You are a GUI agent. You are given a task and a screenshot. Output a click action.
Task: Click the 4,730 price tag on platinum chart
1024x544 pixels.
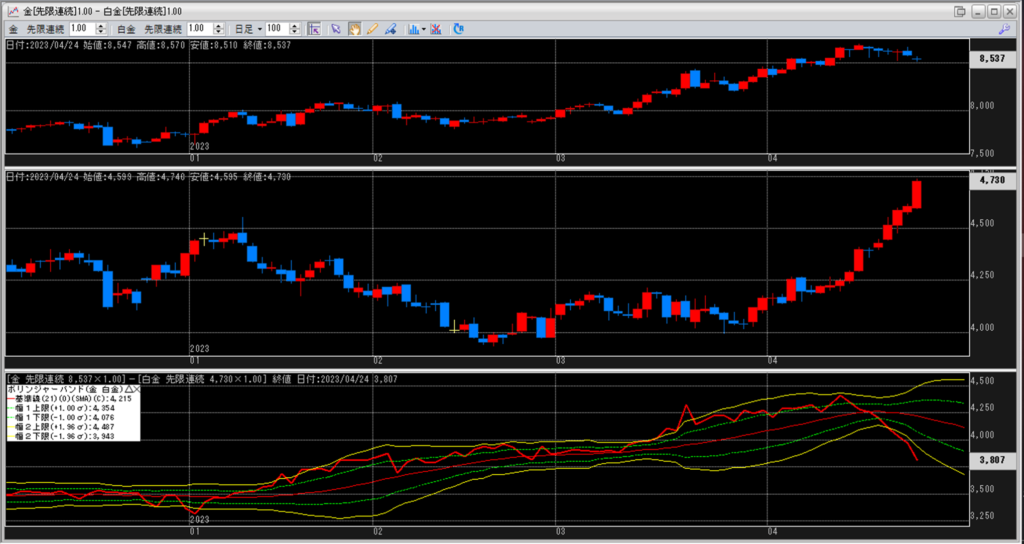(991, 181)
